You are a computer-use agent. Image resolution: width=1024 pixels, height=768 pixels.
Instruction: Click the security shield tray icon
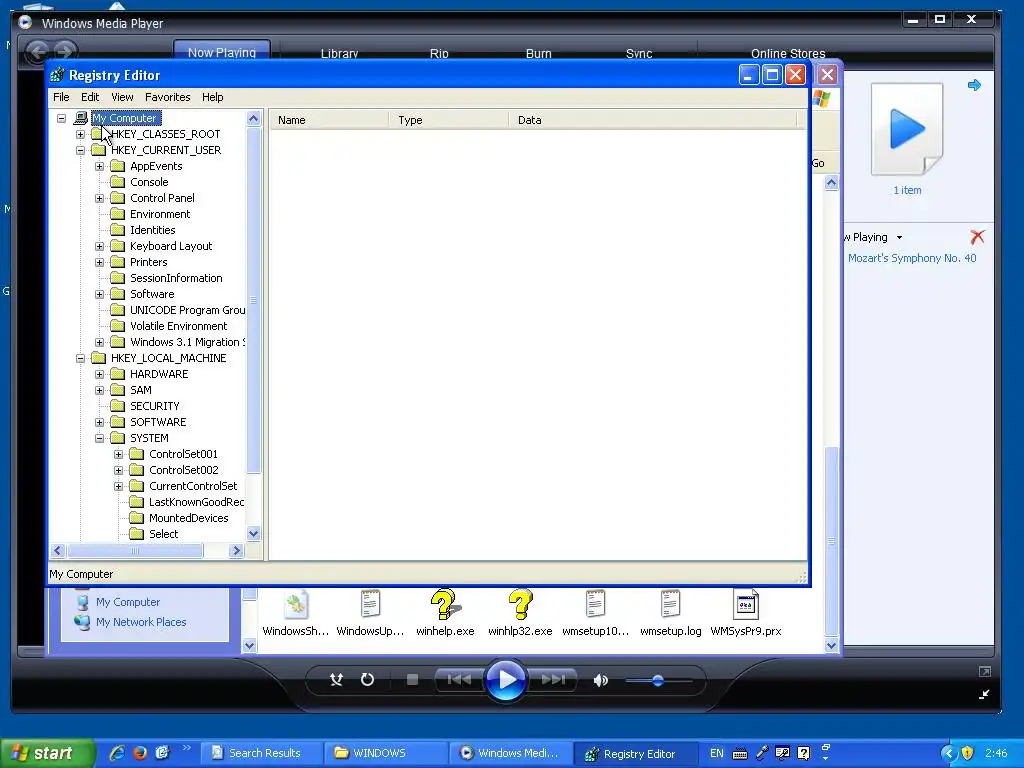(x=967, y=753)
